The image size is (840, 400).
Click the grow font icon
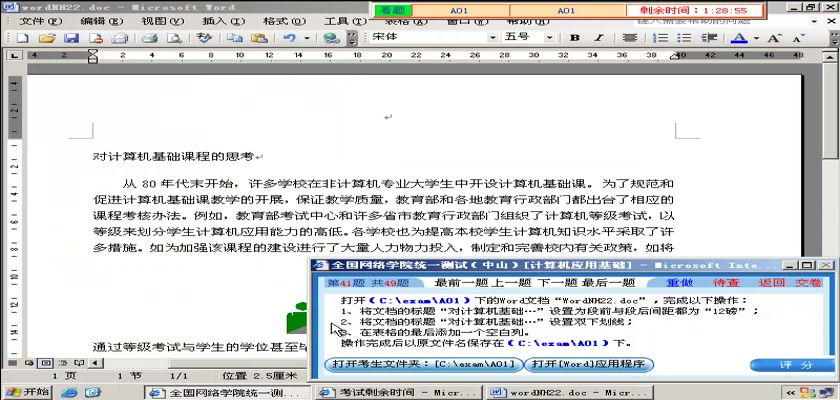coord(773,38)
